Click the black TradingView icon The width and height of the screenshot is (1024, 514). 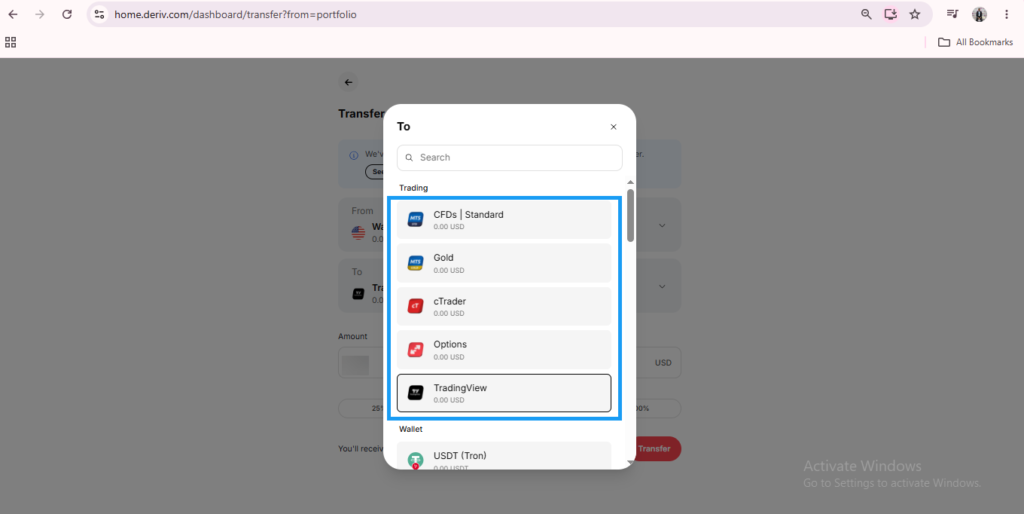pos(415,393)
